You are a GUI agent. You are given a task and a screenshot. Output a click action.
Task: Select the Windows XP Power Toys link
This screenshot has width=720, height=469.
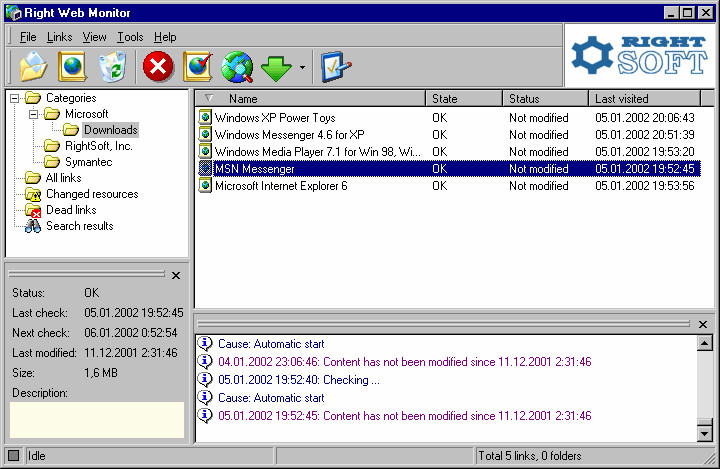pyautogui.click(x=275, y=118)
